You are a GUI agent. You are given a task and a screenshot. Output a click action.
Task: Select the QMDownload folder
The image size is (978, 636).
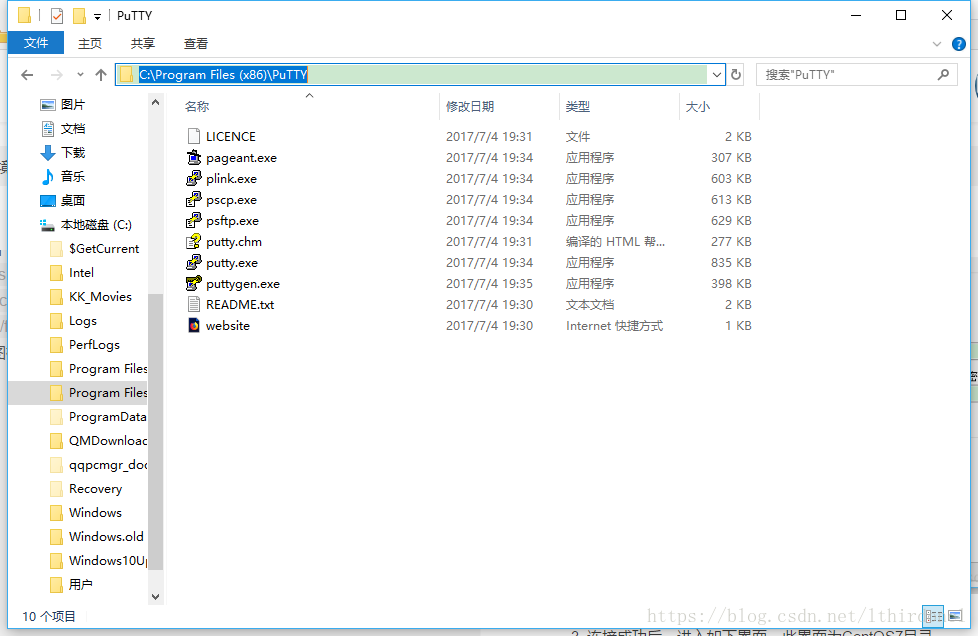(x=107, y=440)
